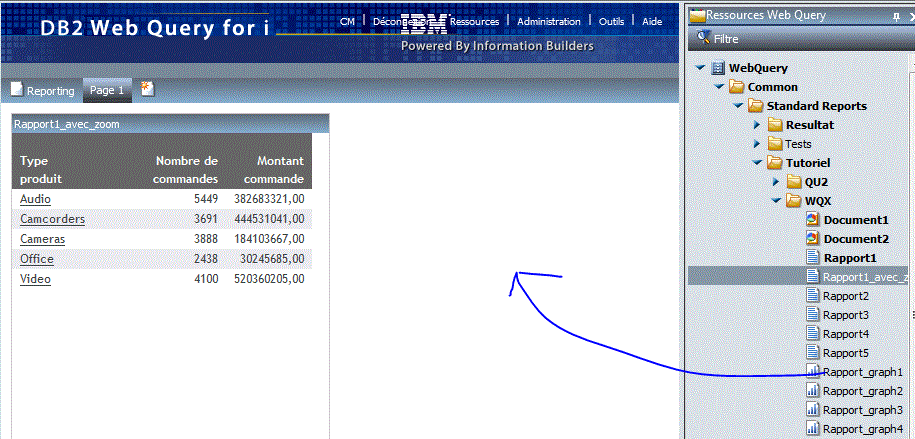This screenshot has height=439, width=915.
Task: Click the WebQuery root node icon
Action: pyautogui.click(x=718, y=68)
